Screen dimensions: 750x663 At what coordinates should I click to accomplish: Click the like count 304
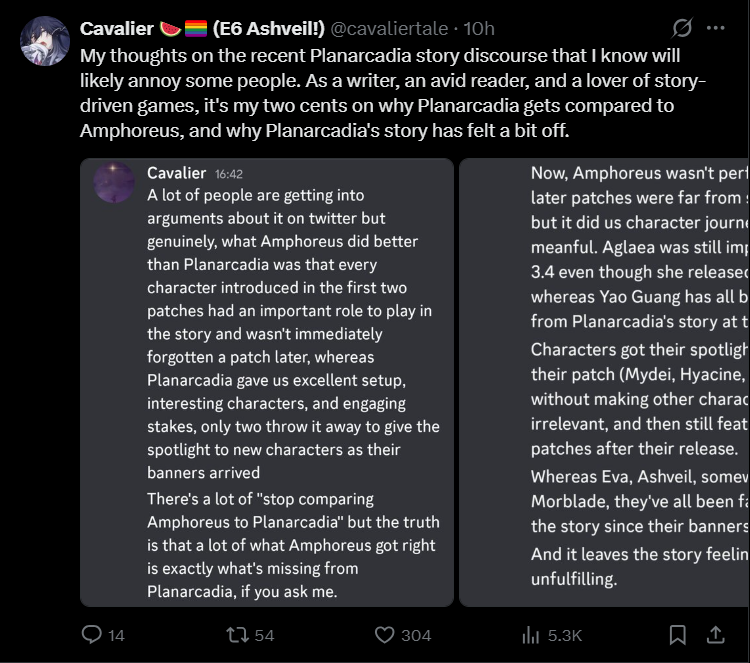(x=416, y=635)
